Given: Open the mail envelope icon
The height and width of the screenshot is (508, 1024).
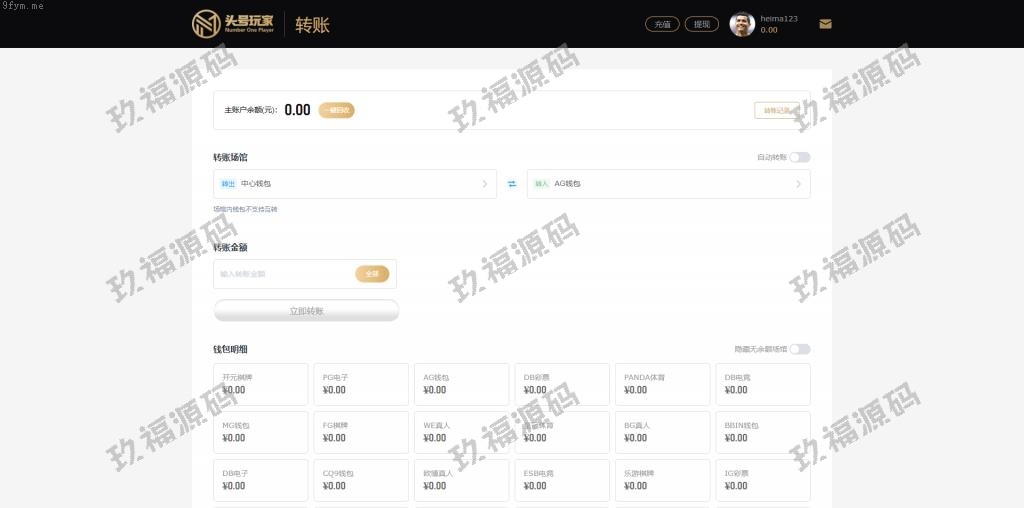Looking at the screenshot, I should click(x=825, y=24).
